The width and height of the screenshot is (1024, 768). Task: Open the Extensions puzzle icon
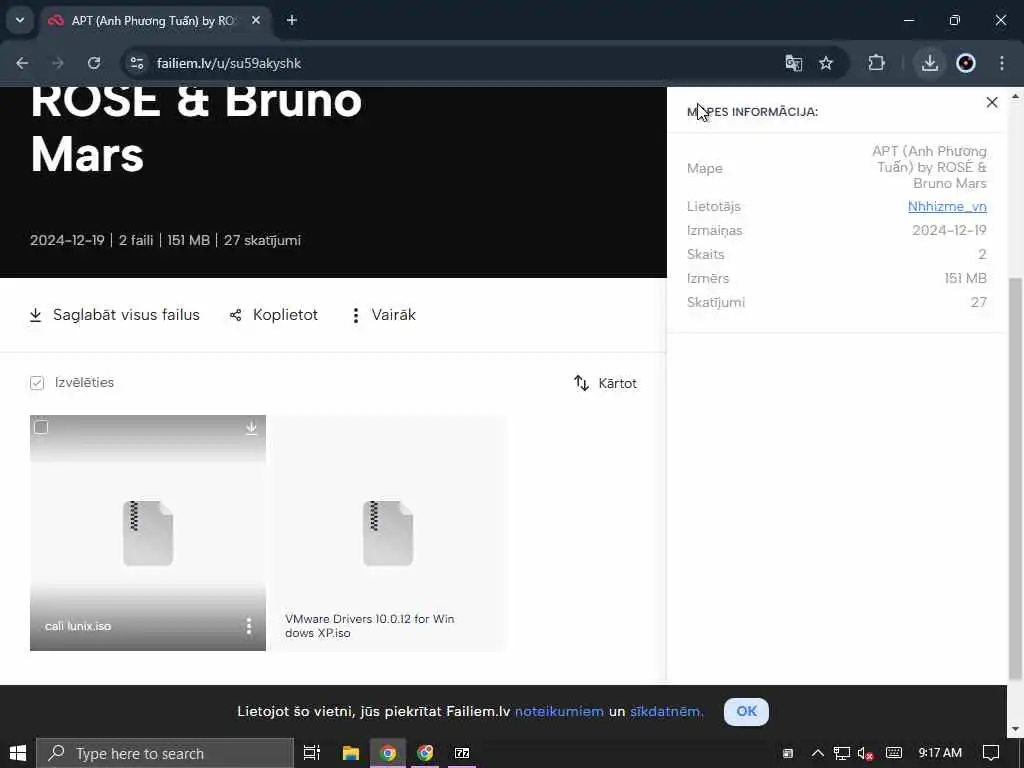point(876,63)
